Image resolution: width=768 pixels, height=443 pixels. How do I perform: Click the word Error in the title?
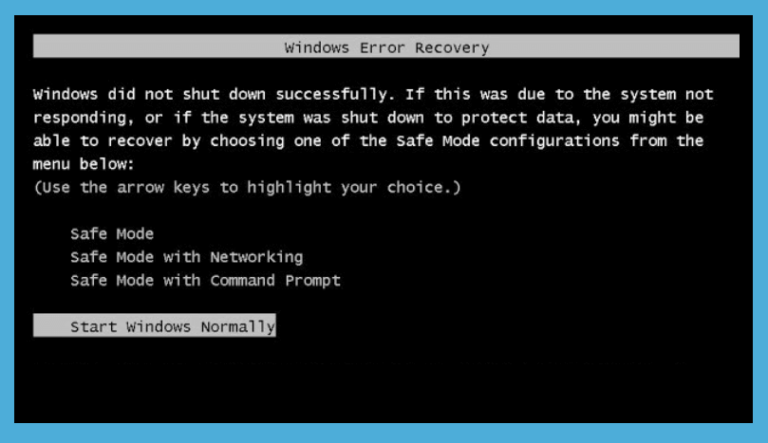coord(382,48)
